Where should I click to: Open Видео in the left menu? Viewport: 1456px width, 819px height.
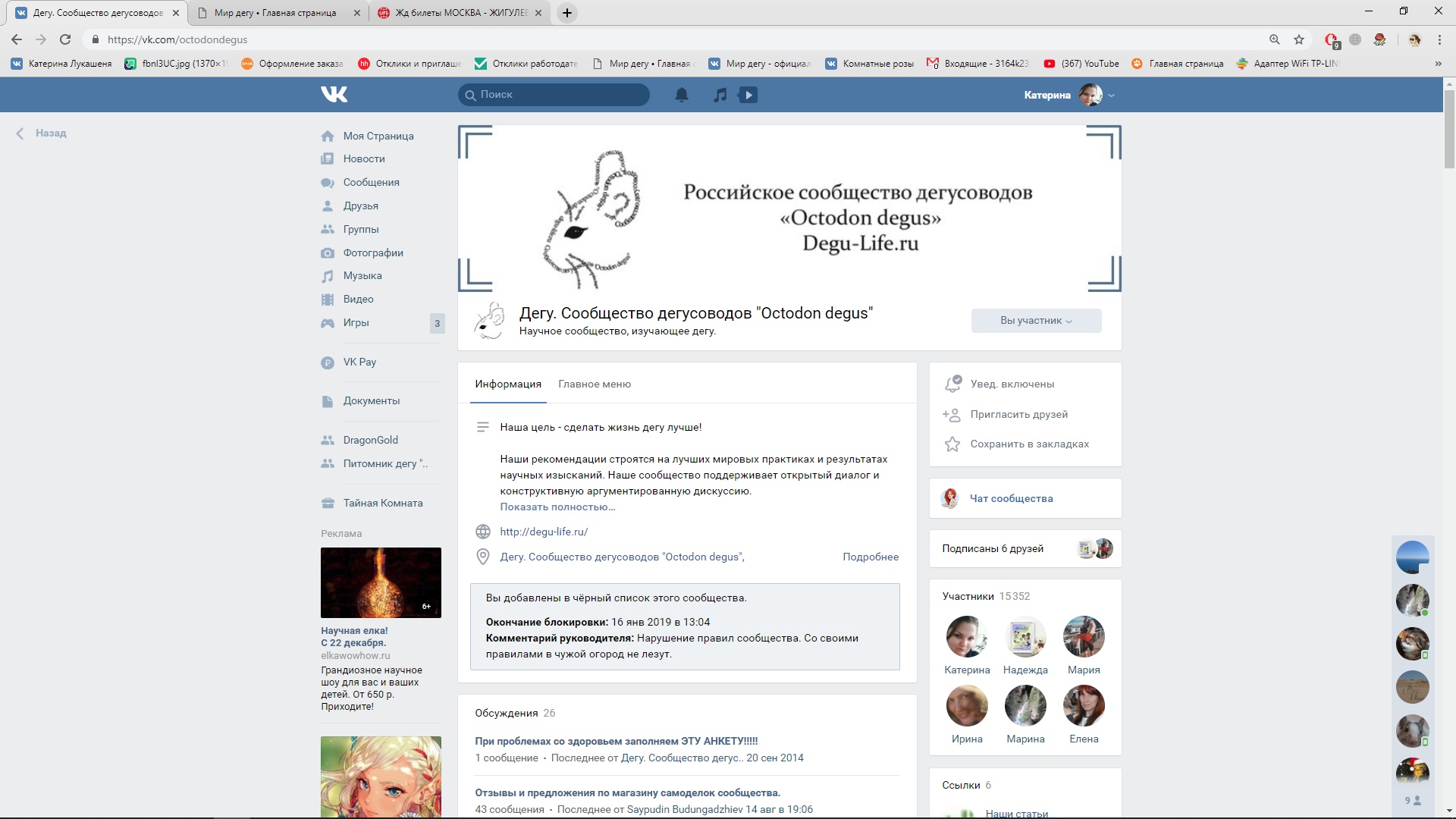[359, 300]
